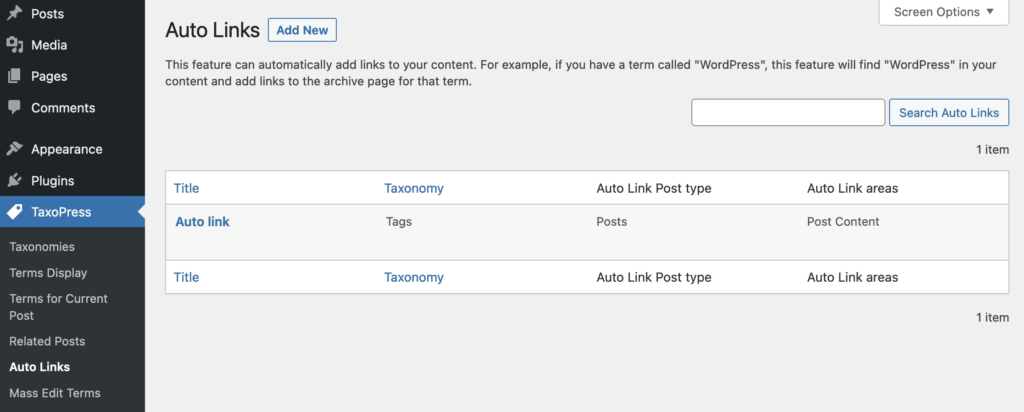Image resolution: width=1024 pixels, height=412 pixels.
Task: Open the 'Auto link' row title
Action: point(202,222)
